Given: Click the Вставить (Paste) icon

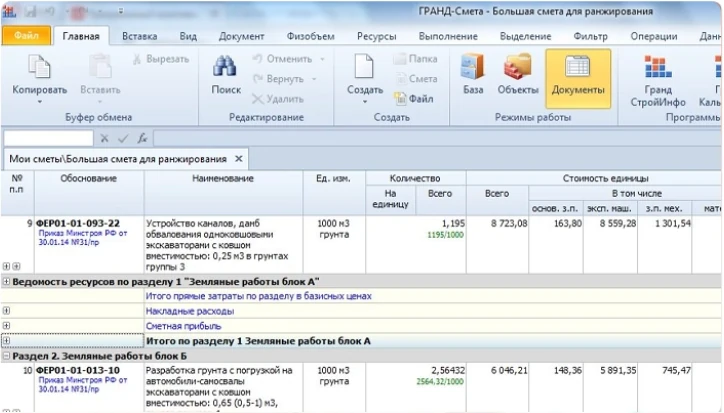Looking at the screenshot, I should [100, 67].
